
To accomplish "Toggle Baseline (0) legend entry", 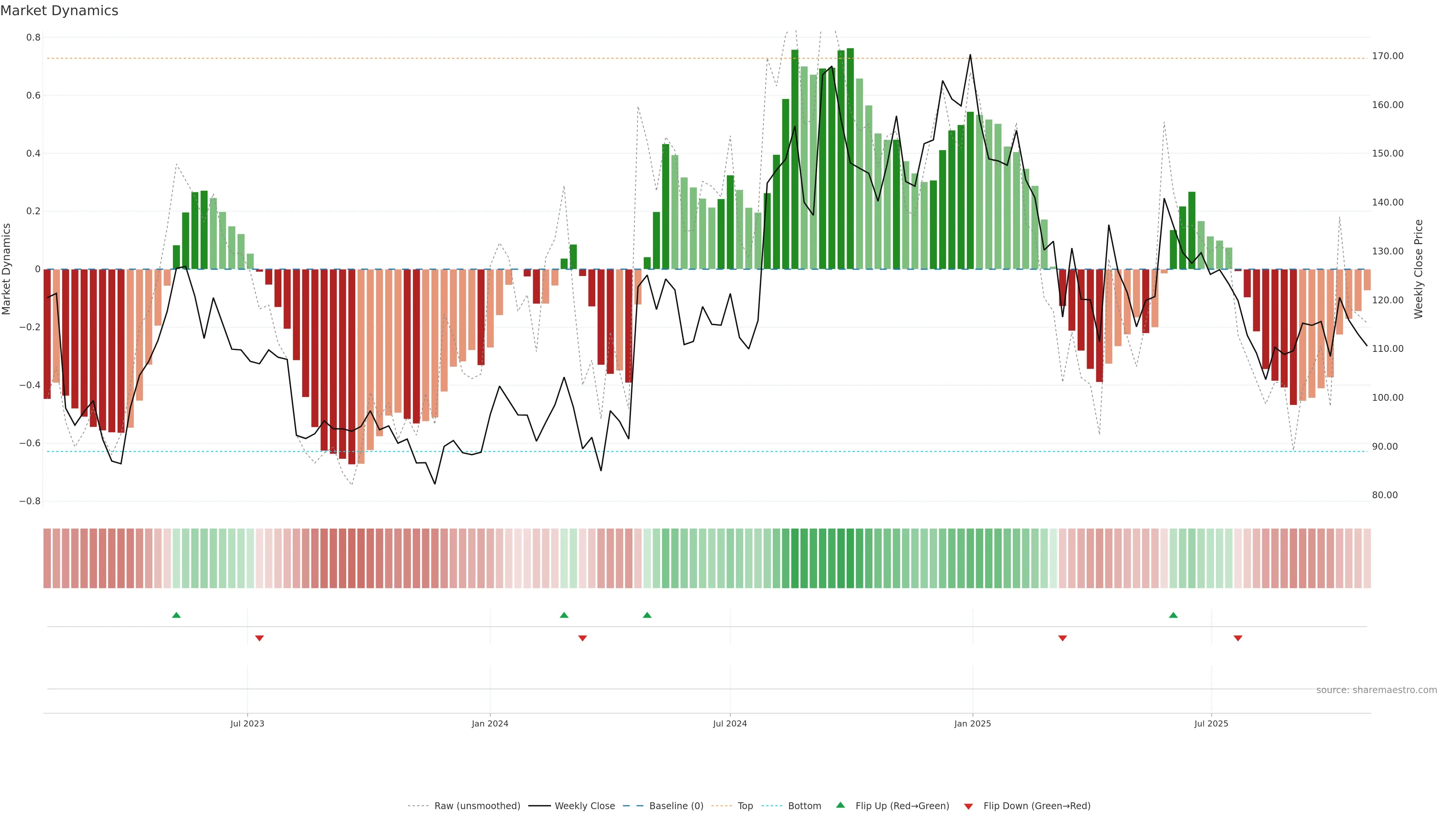I will coord(676,806).
